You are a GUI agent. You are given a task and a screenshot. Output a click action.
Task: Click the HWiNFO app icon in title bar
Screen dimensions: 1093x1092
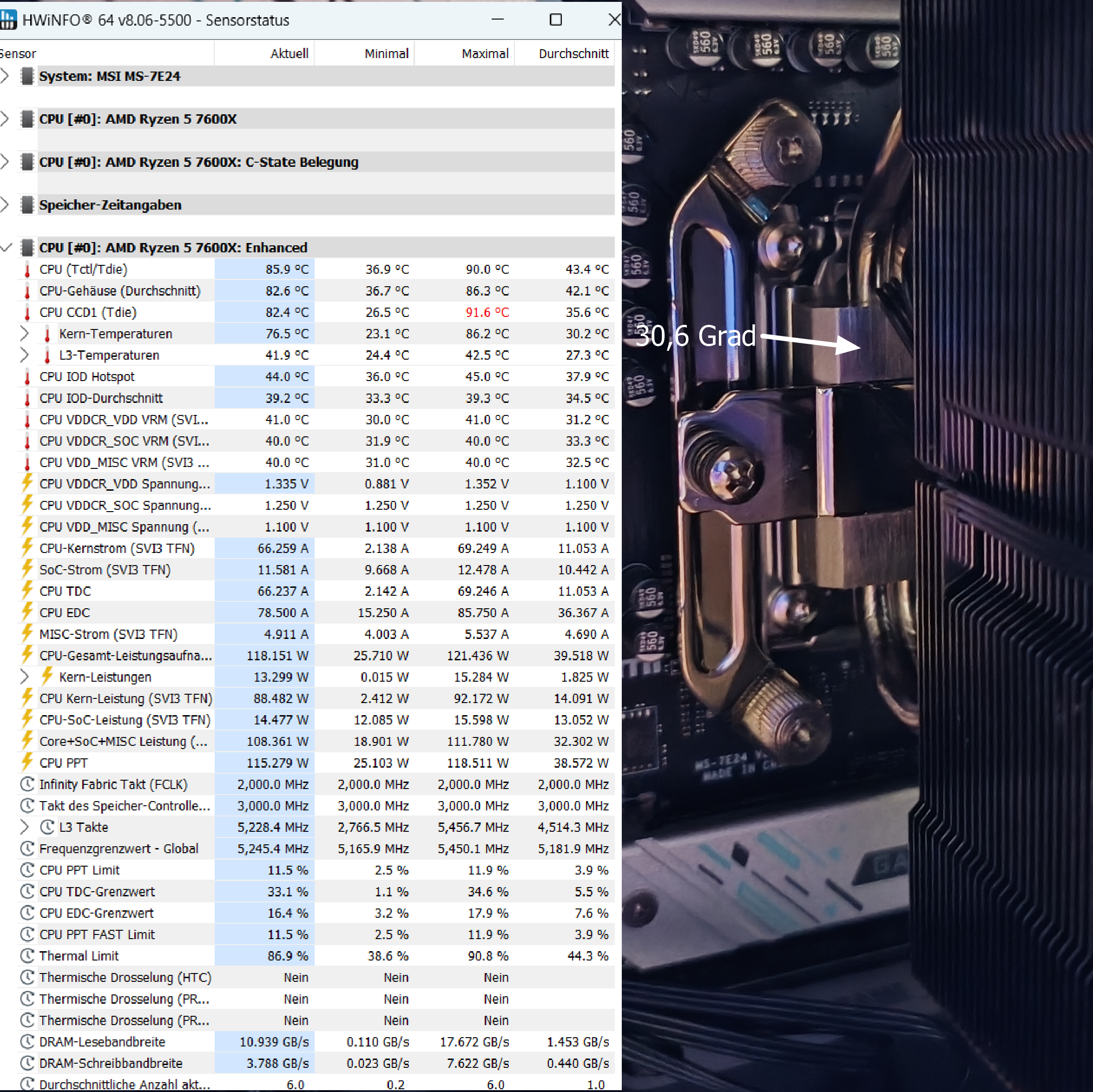coord(8,20)
